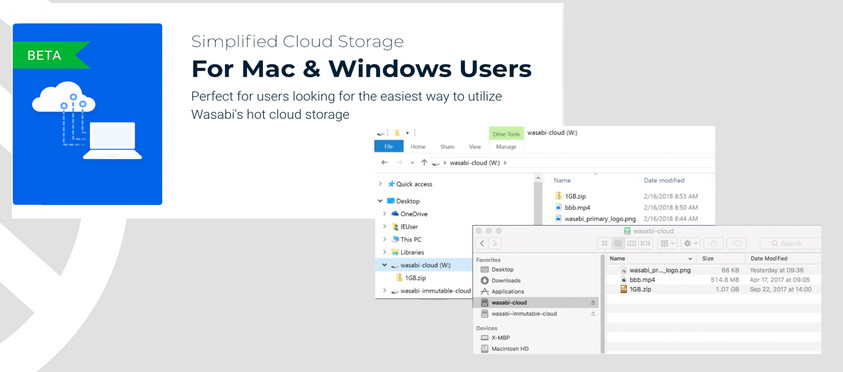The width and height of the screenshot is (843, 372).
Task: Click the This PC computer icon
Action: (x=395, y=239)
